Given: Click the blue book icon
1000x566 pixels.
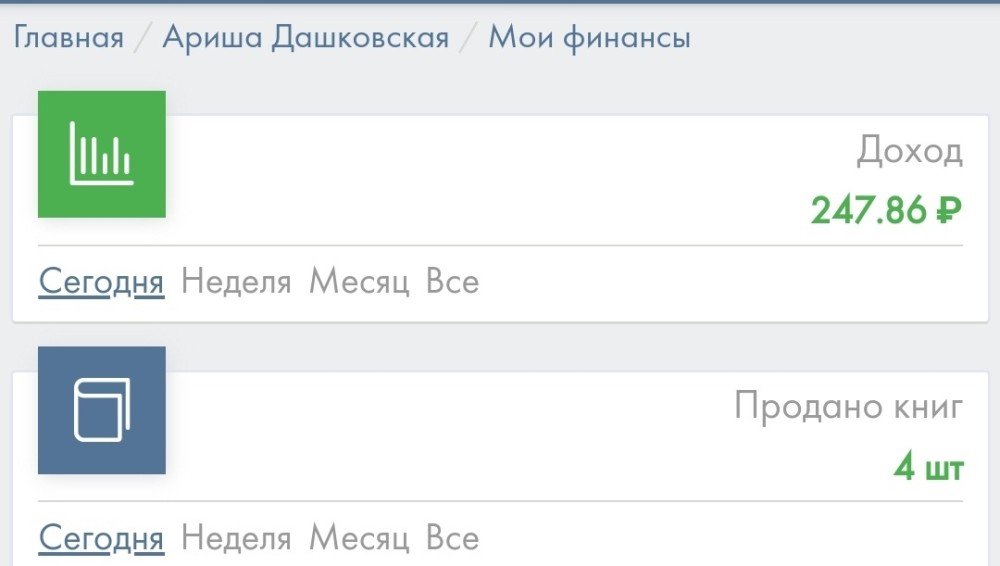Looking at the screenshot, I should coord(101,410).
